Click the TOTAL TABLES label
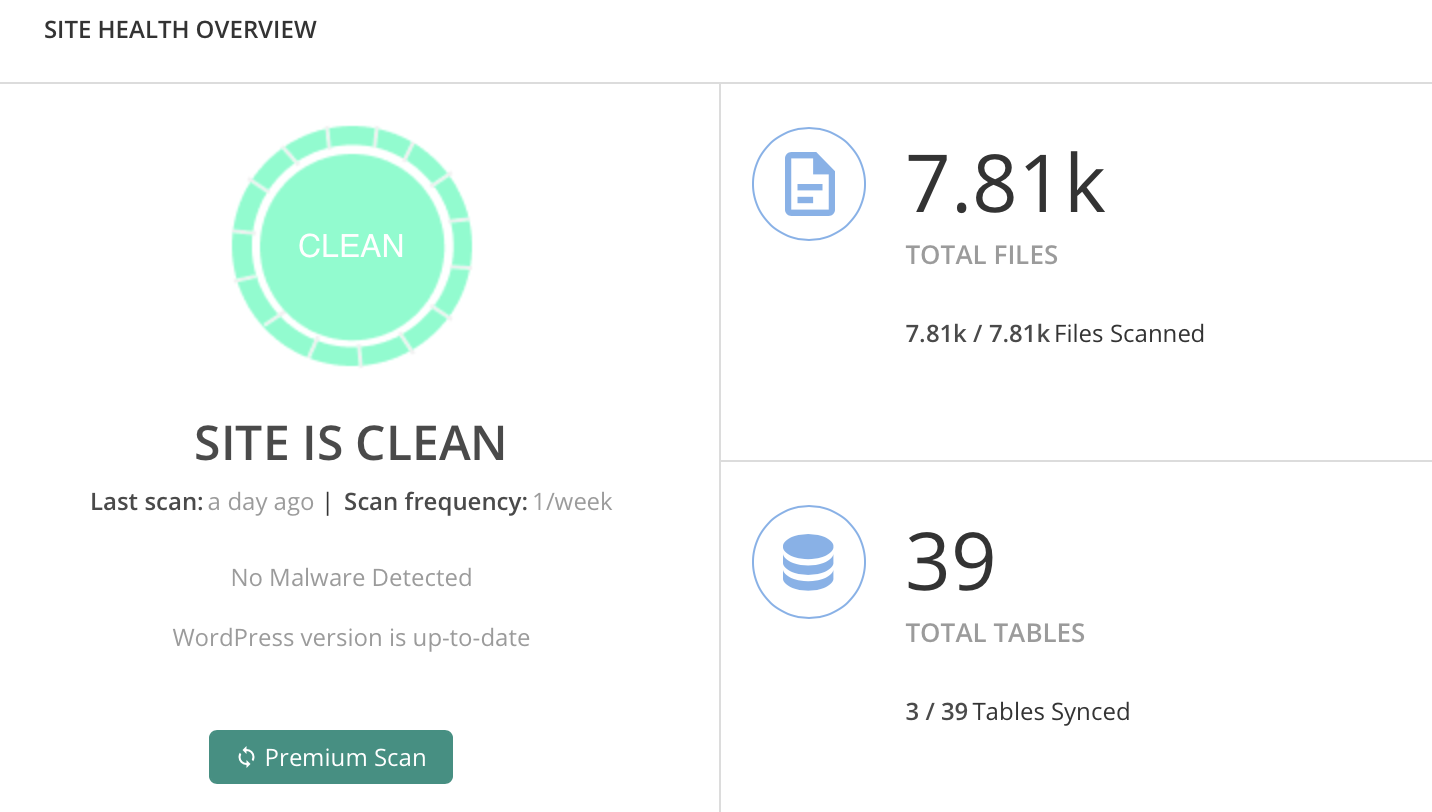 pos(995,634)
